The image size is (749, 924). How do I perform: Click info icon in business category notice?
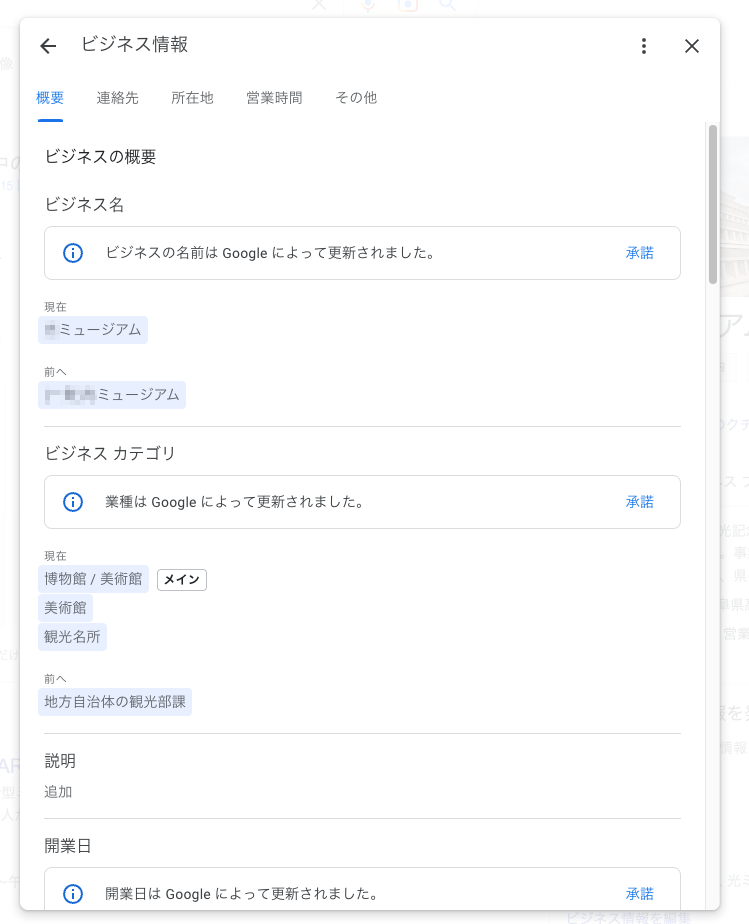click(x=73, y=502)
